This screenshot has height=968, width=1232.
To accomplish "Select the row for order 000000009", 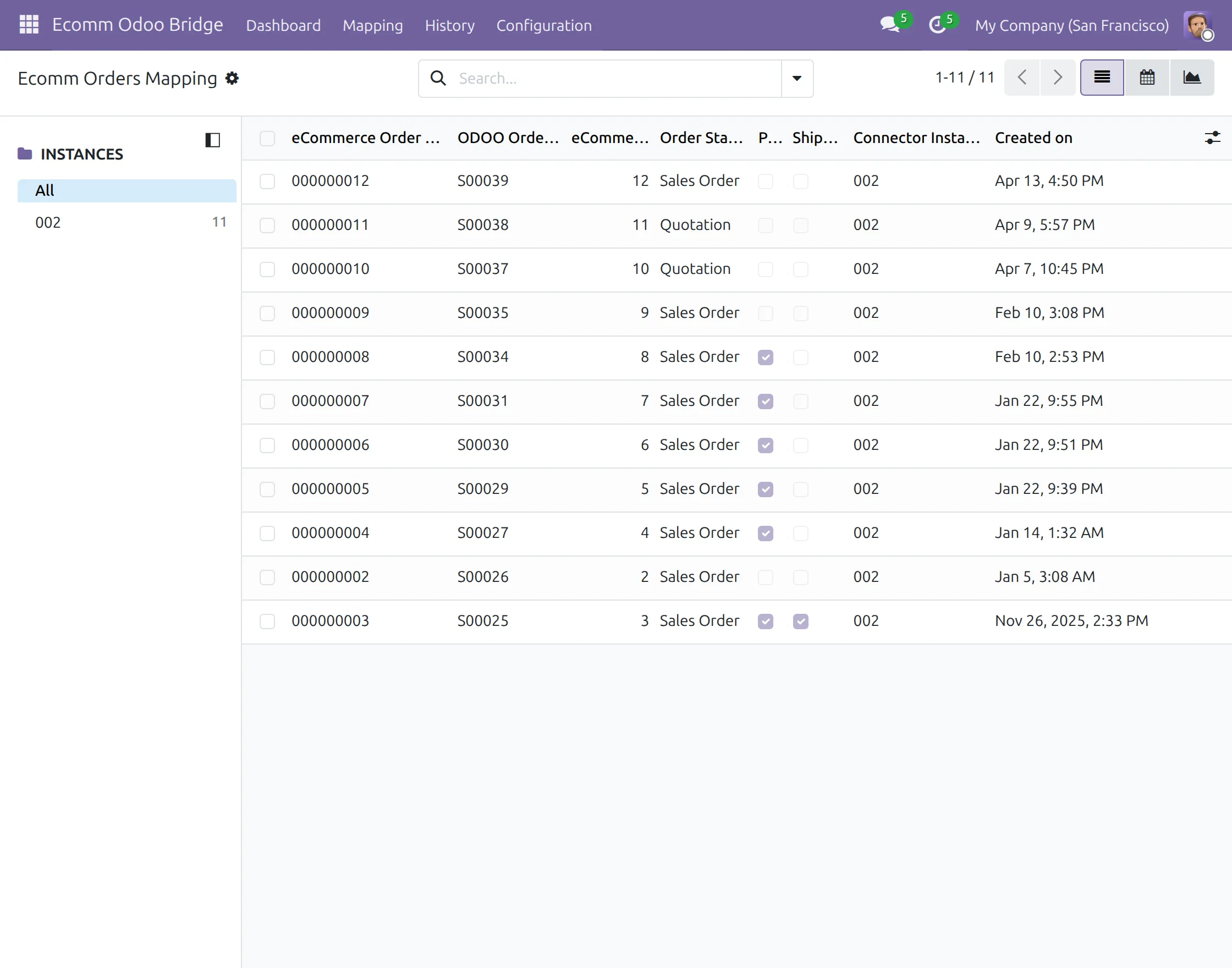I will point(267,313).
